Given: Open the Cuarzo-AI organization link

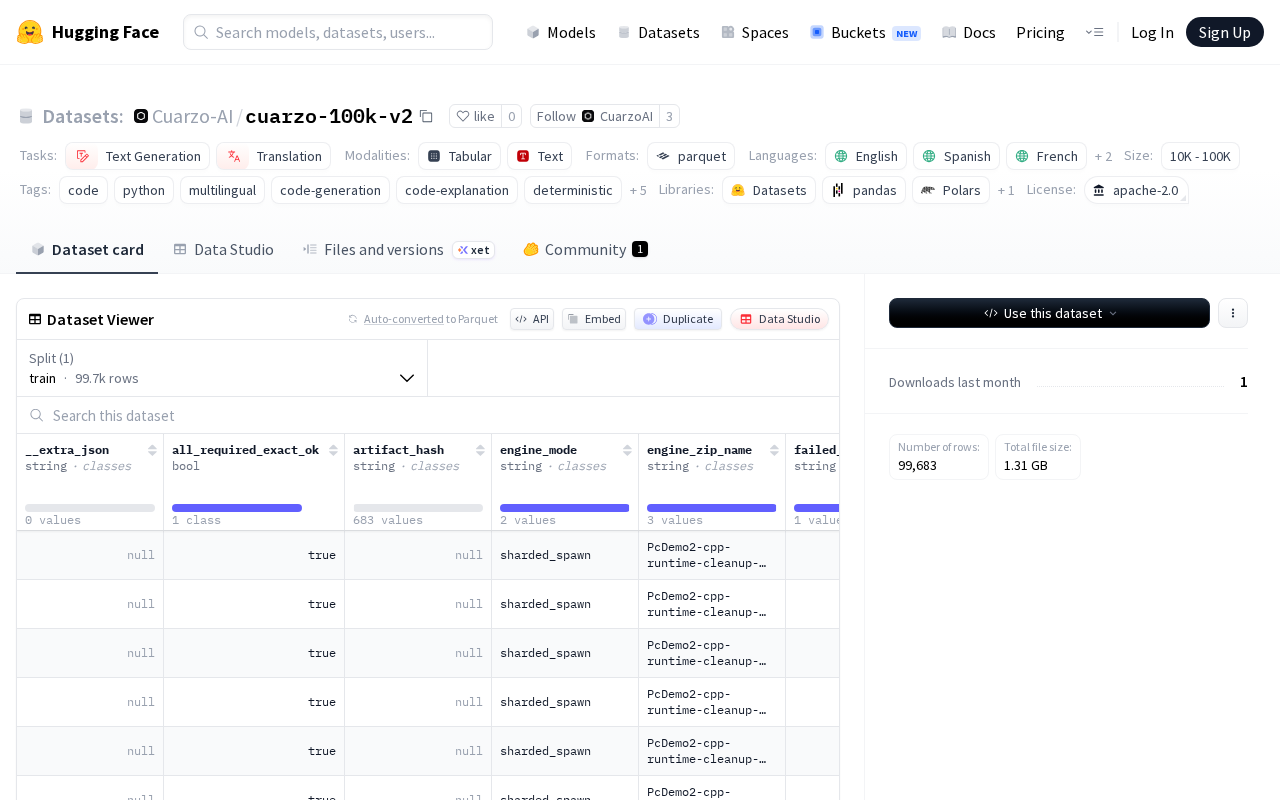Looking at the screenshot, I should tap(192, 116).
